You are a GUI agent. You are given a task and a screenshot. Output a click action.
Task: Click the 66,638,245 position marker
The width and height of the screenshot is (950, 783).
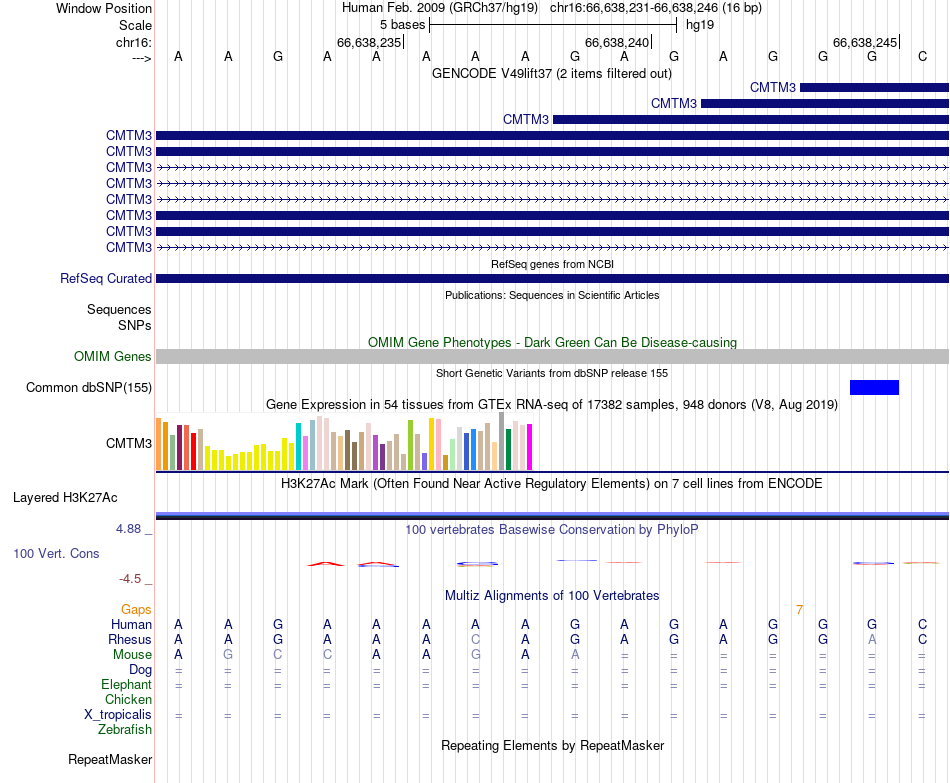[865, 42]
